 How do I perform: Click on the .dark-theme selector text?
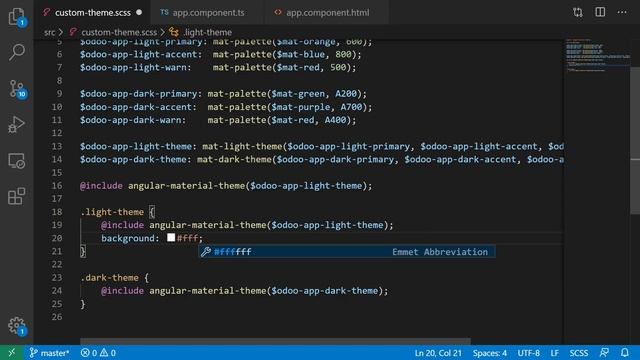pos(109,278)
